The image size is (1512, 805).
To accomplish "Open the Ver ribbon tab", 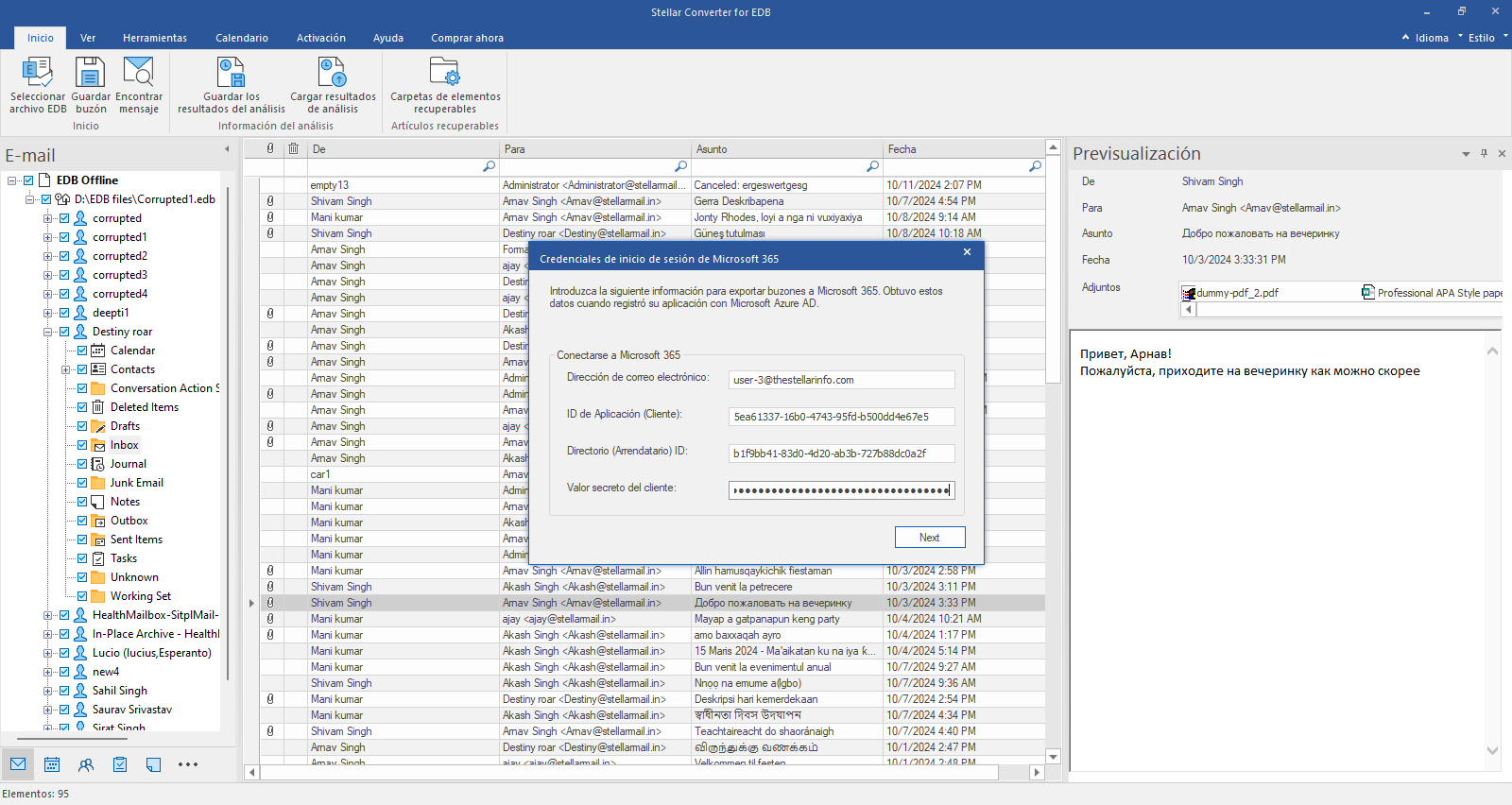I will pos(88,38).
